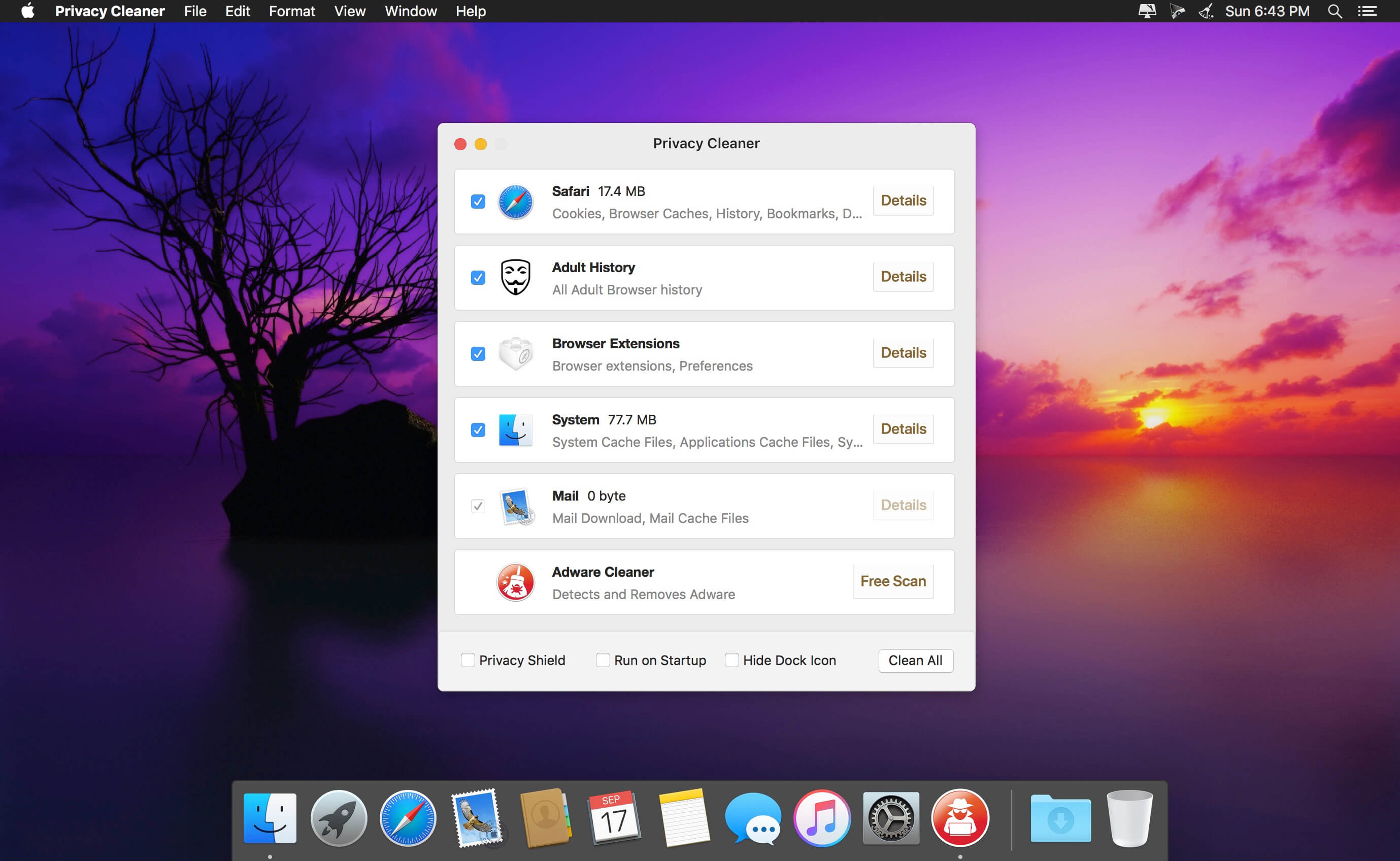The width and height of the screenshot is (1400, 861).
Task: Uncheck the Adult History checkbox
Action: pos(478,277)
